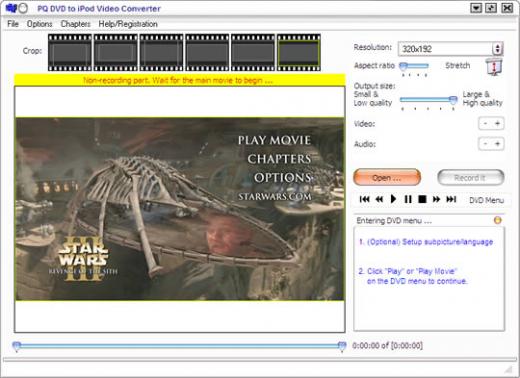Open the File menu
Viewport: 520px width, 378px height.
click(13, 24)
